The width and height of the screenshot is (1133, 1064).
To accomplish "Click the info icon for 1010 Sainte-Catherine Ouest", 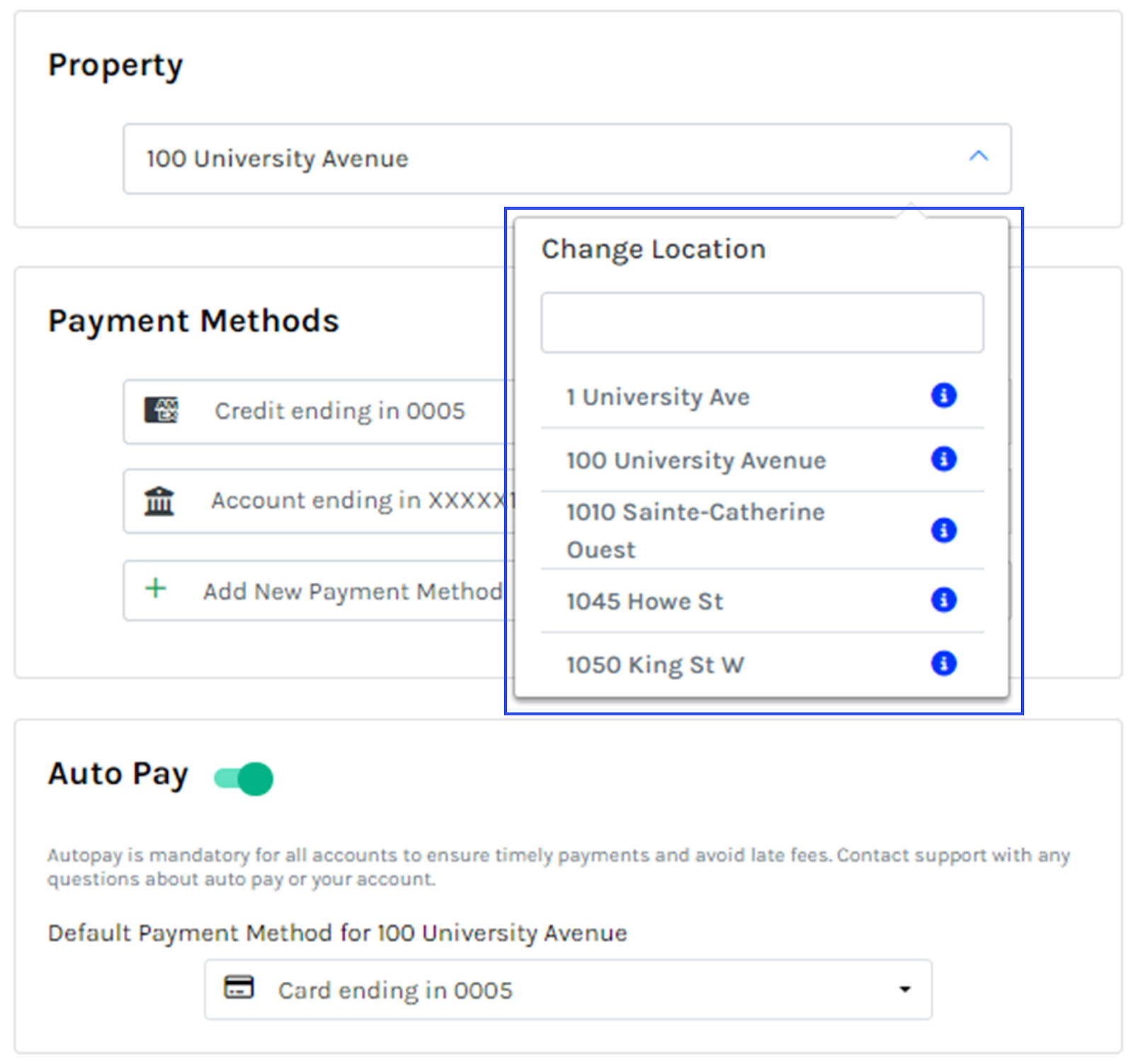I will click(x=943, y=530).
